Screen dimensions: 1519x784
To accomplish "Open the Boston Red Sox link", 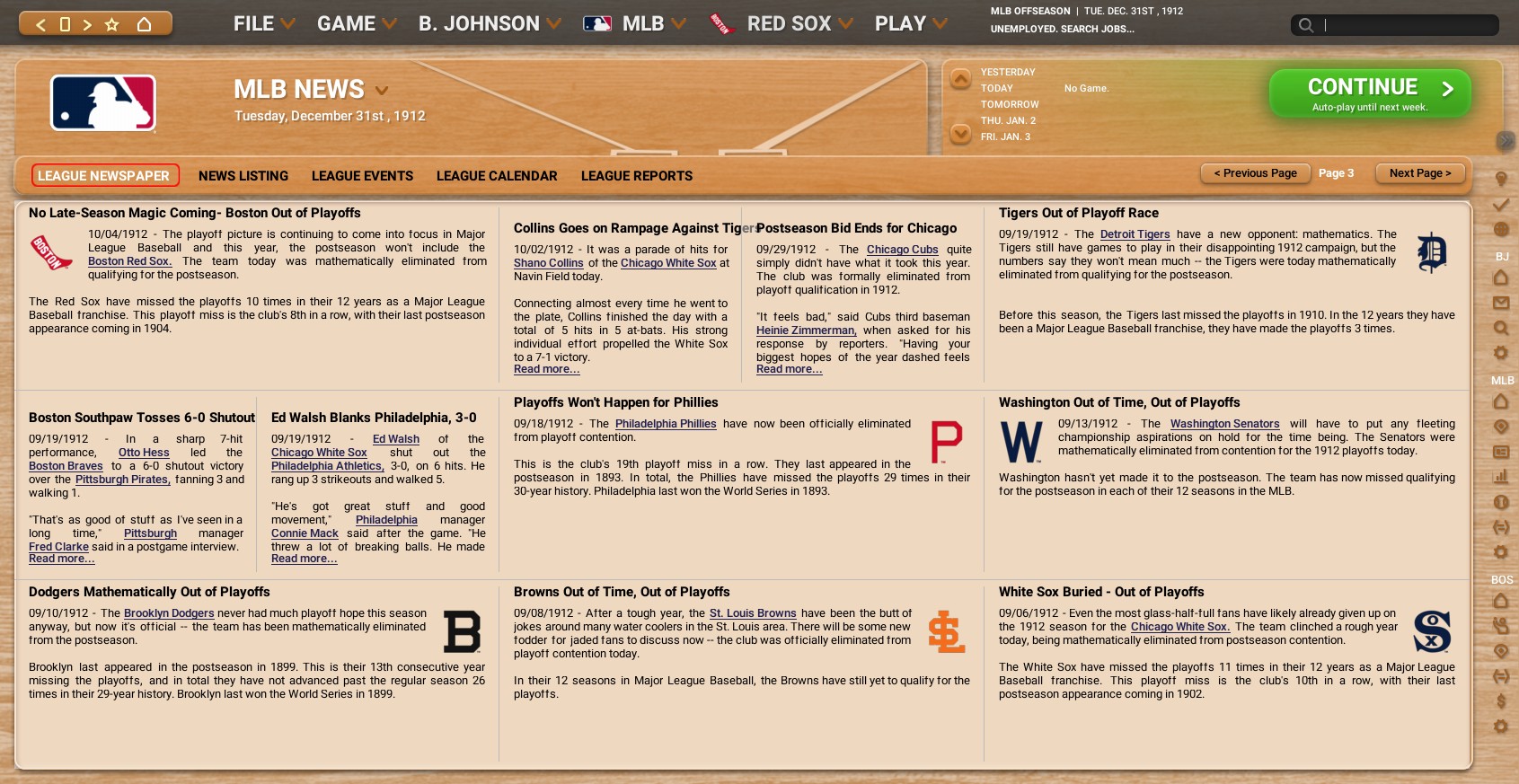I will click(129, 261).
